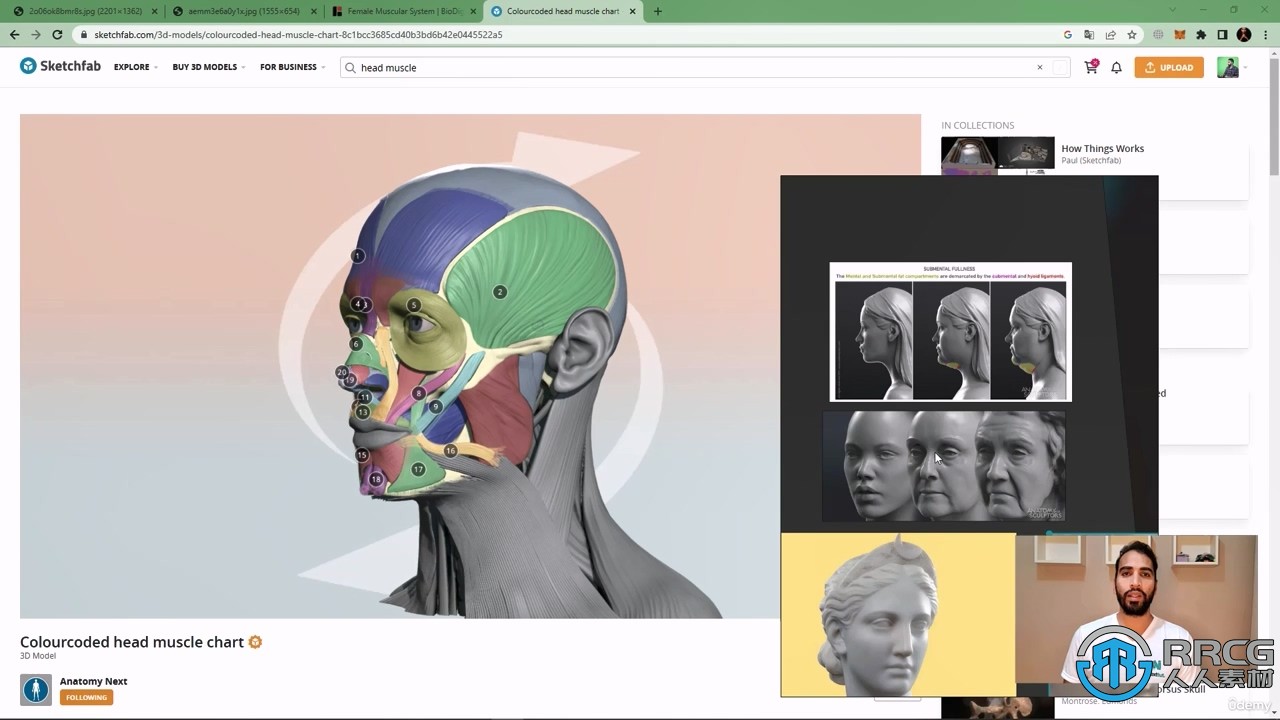1280x720 pixels.
Task: Reload the Sketchfab page
Action: coord(57,34)
